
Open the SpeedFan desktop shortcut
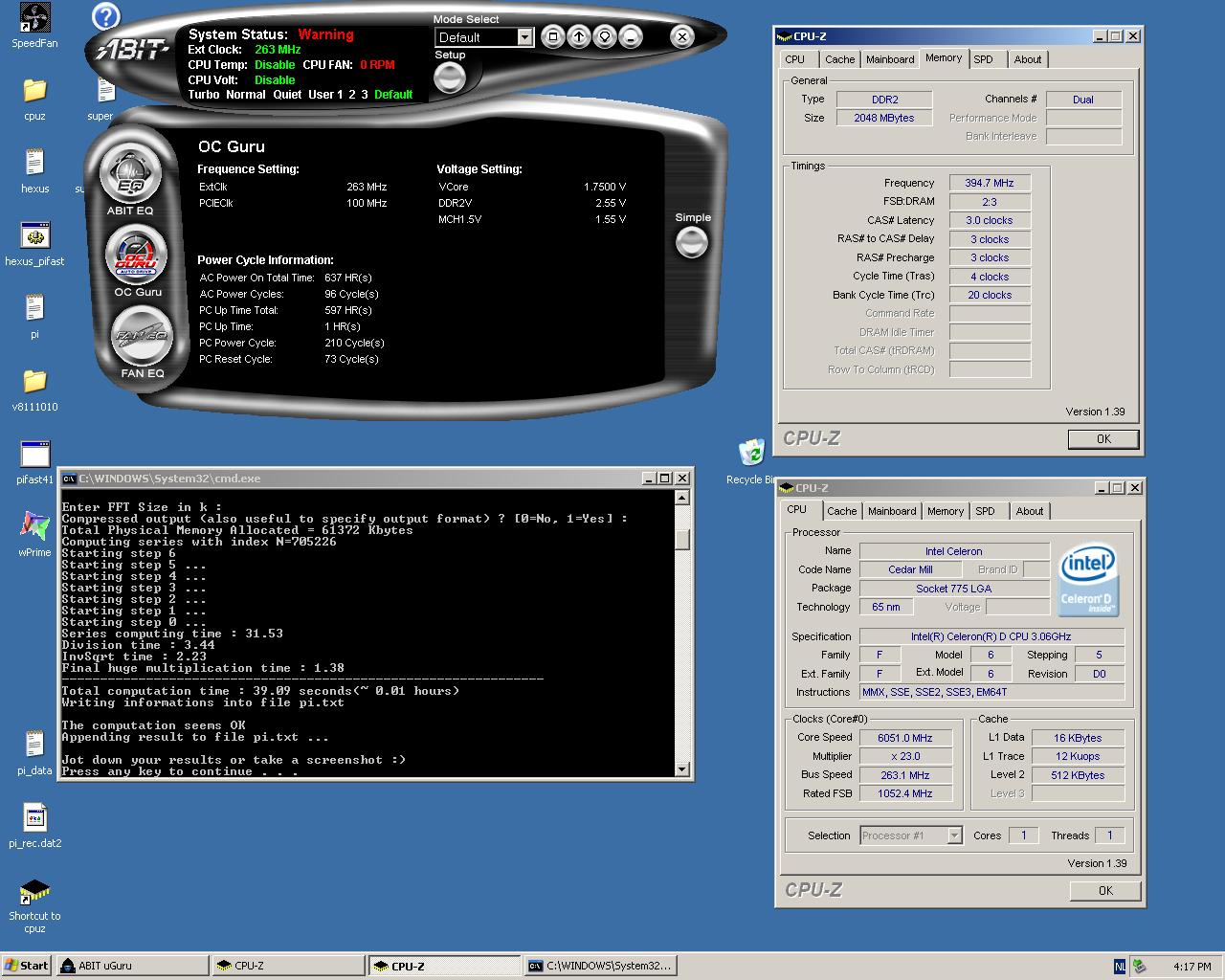pos(34,26)
